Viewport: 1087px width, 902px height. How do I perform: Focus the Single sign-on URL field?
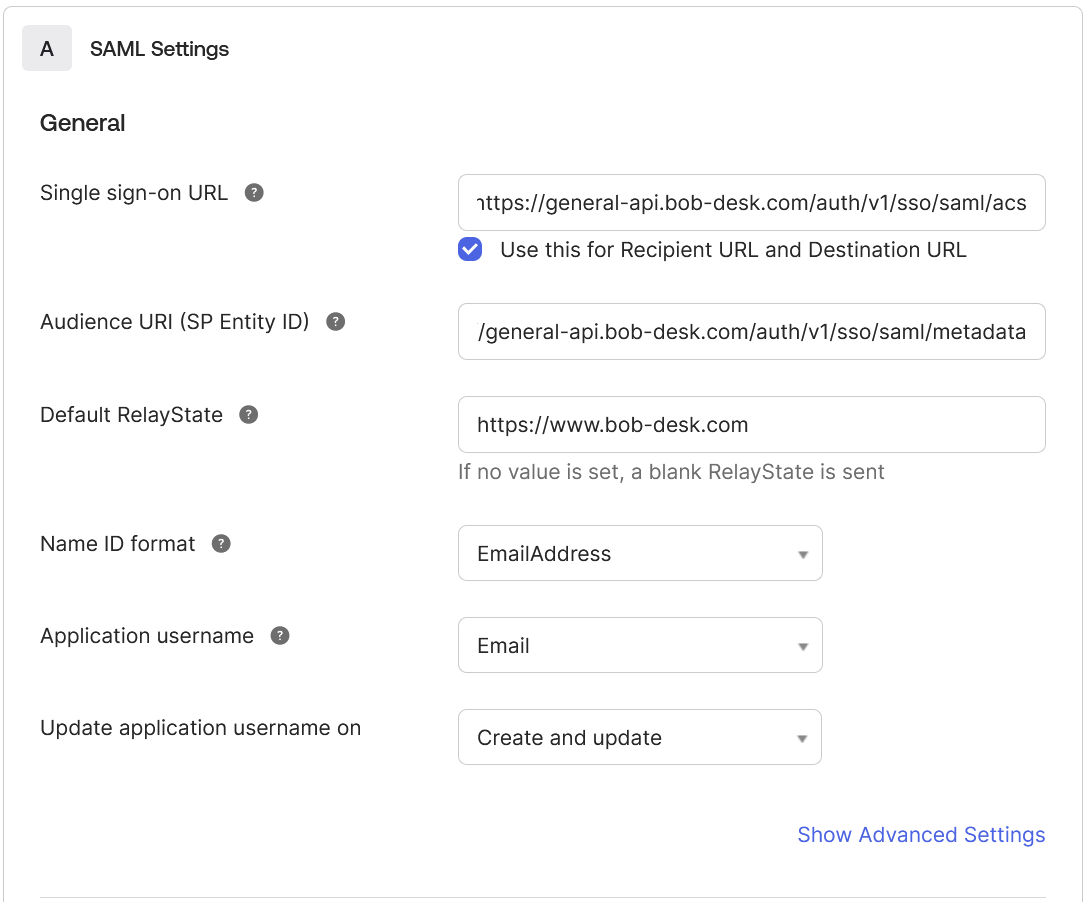[751, 203]
